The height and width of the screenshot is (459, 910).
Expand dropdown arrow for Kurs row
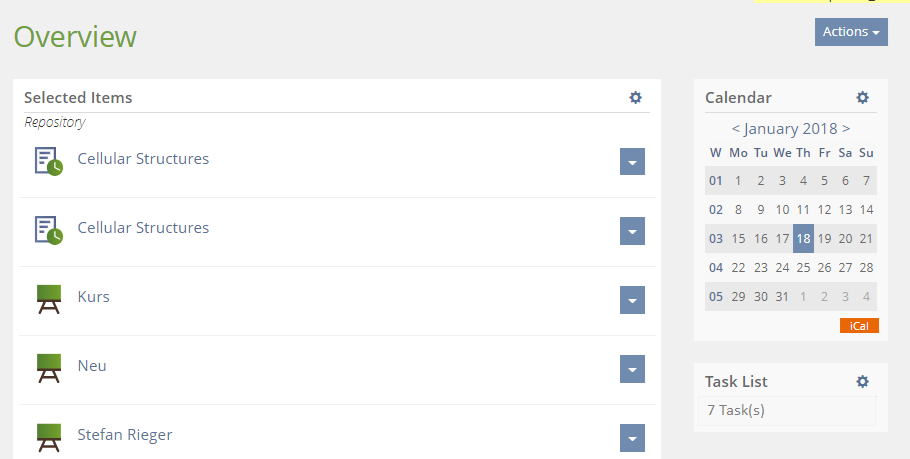pos(632,300)
